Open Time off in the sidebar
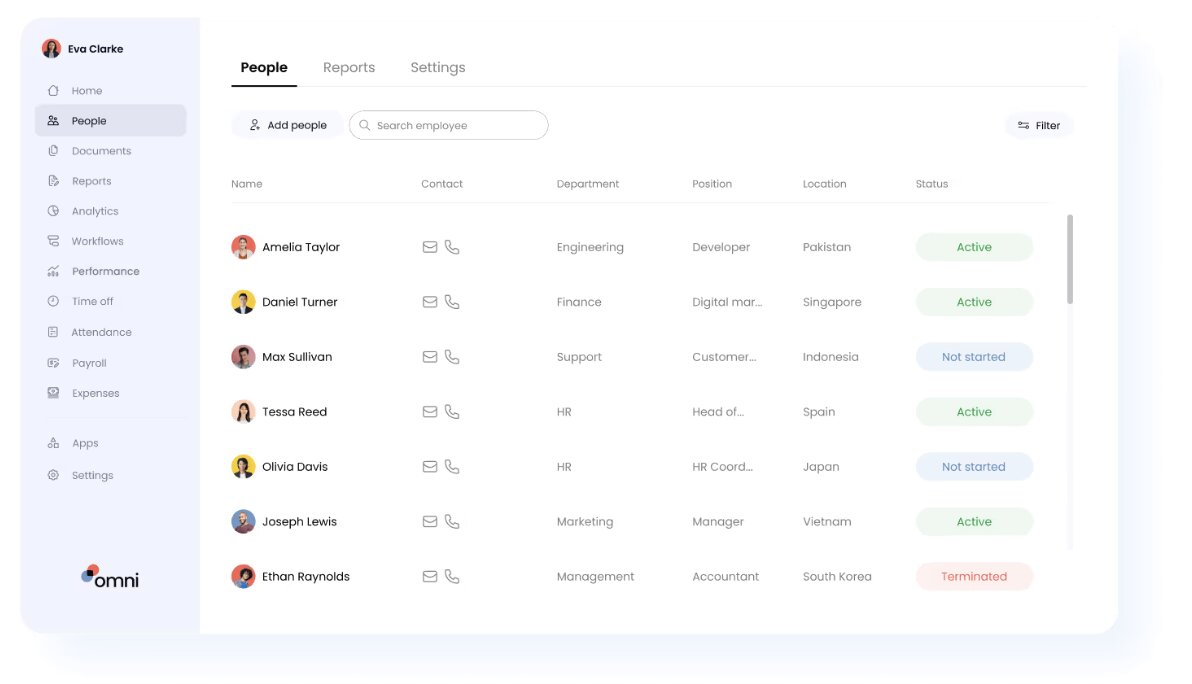The width and height of the screenshot is (1192, 684). 92,301
